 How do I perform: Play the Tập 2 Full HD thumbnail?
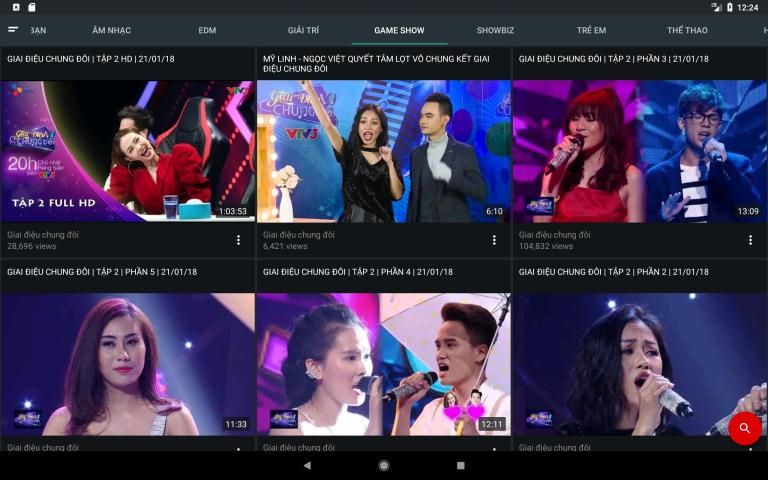(x=128, y=151)
